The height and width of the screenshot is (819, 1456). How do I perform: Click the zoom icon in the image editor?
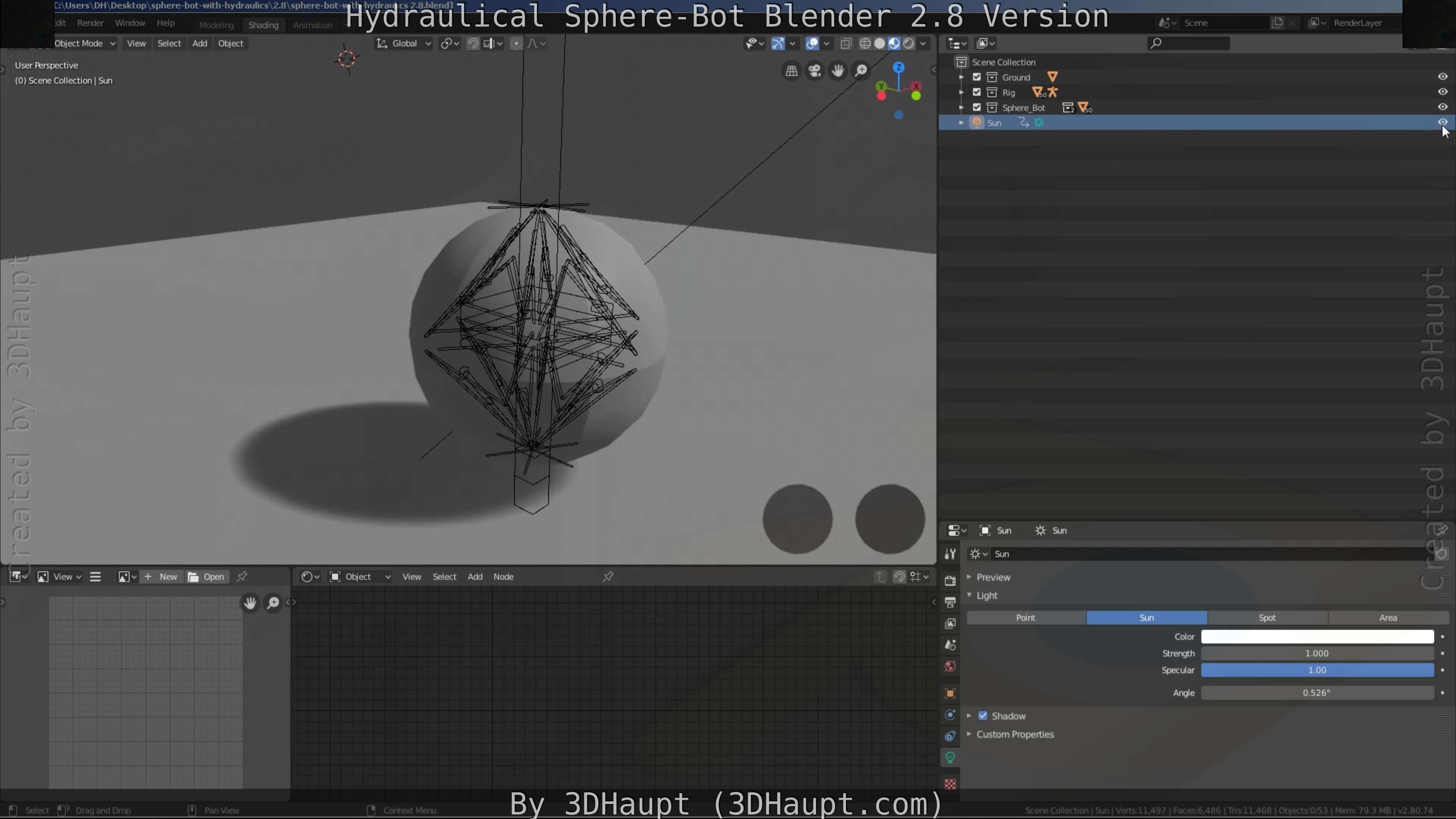[x=273, y=603]
